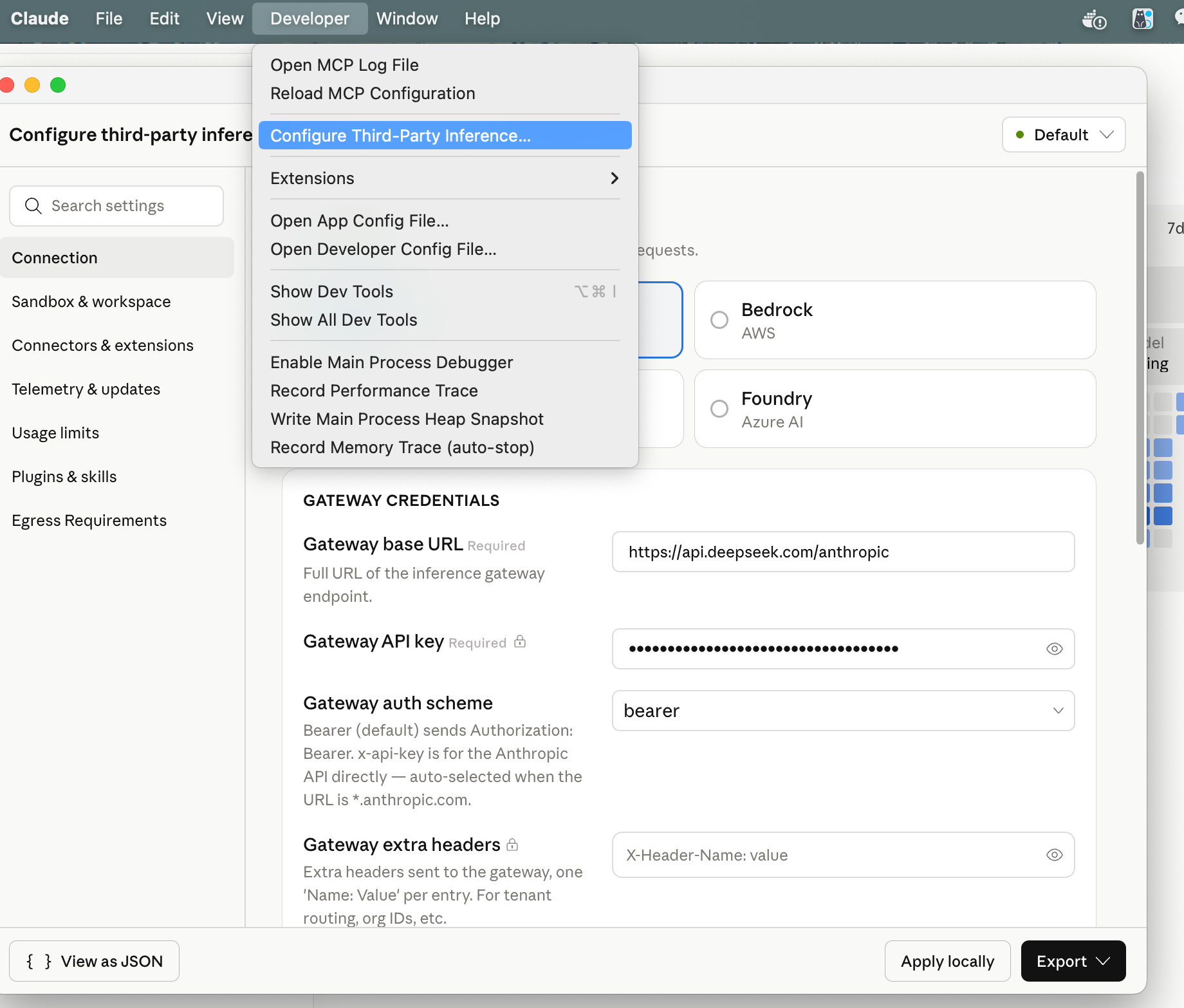Open Usage limits settings
This screenshot has width=1184, height=1008.
click(x=117, y=433)
